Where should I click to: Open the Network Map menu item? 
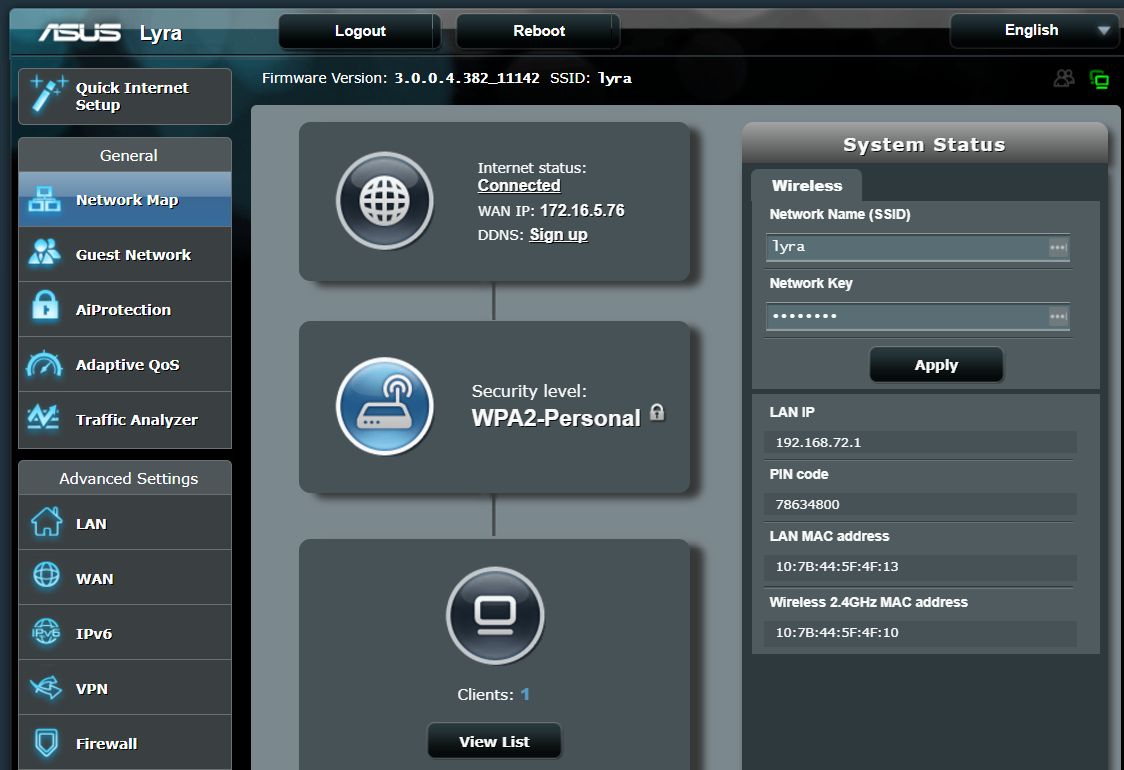click(125, 200)
